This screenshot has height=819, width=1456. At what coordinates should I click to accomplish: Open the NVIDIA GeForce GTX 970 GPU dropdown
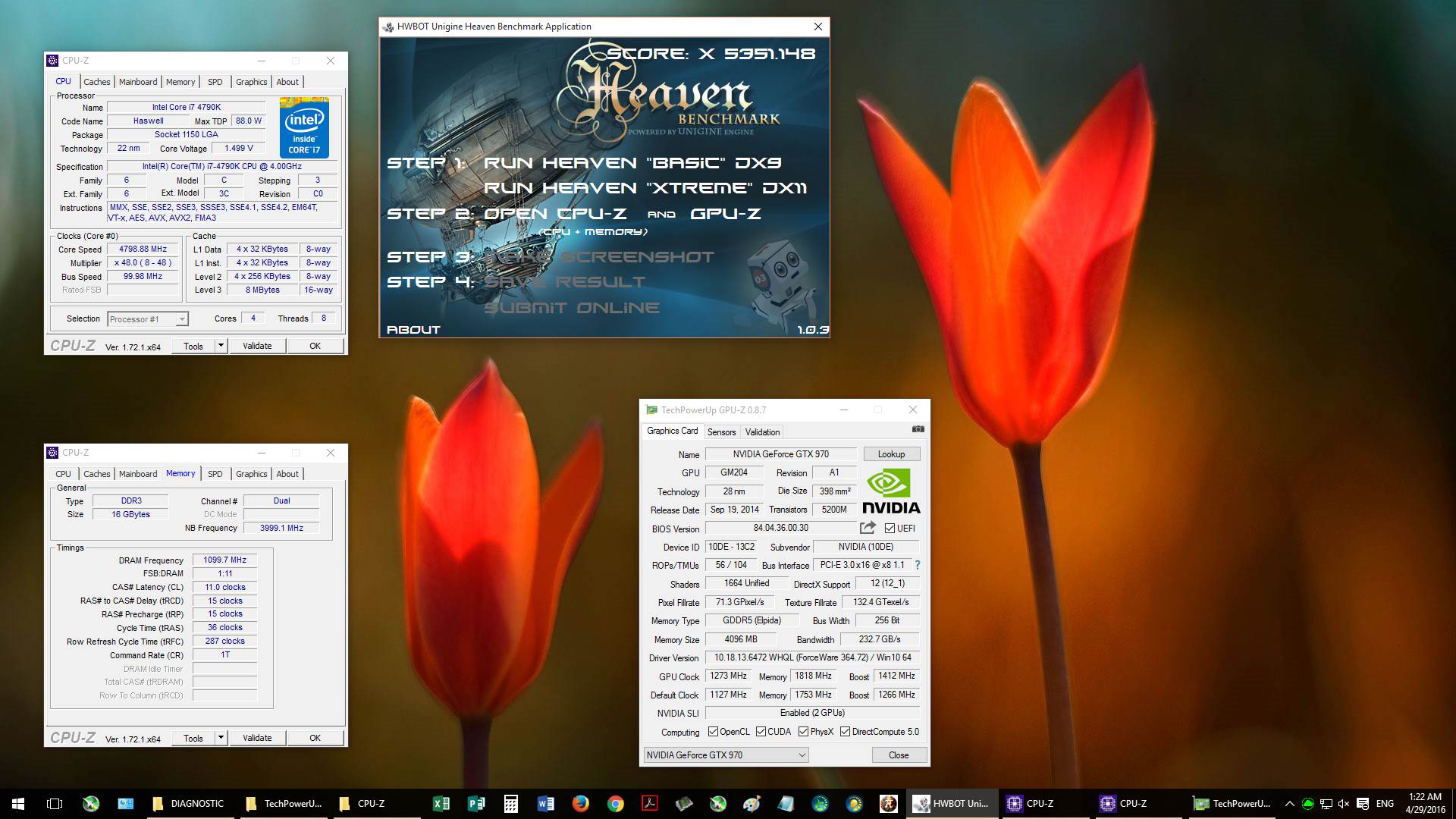pos(726,755)
